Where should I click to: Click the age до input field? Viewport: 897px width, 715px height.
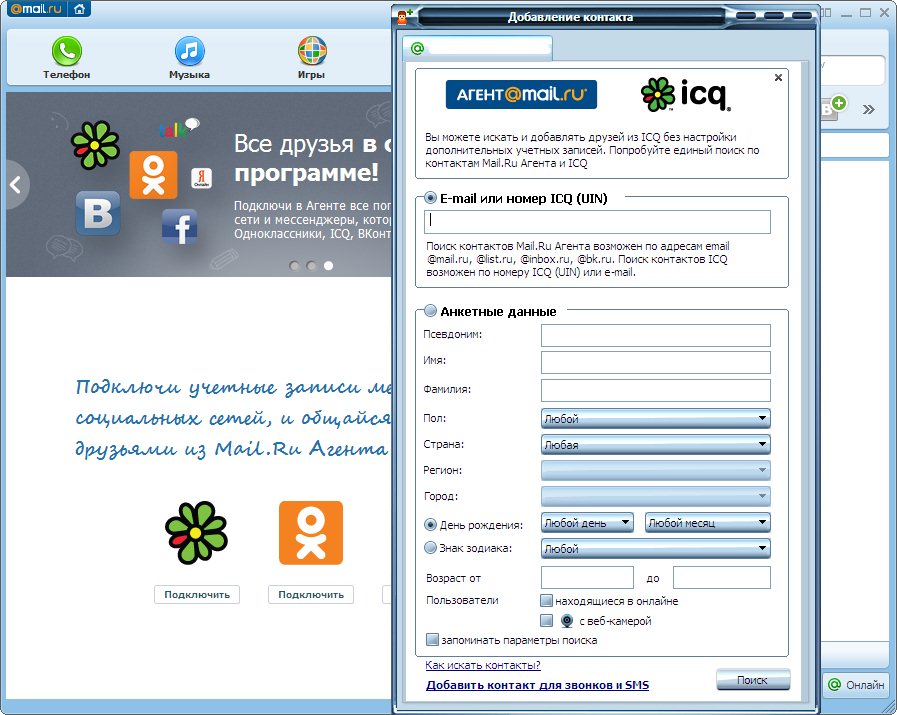(x=722, y=578)
